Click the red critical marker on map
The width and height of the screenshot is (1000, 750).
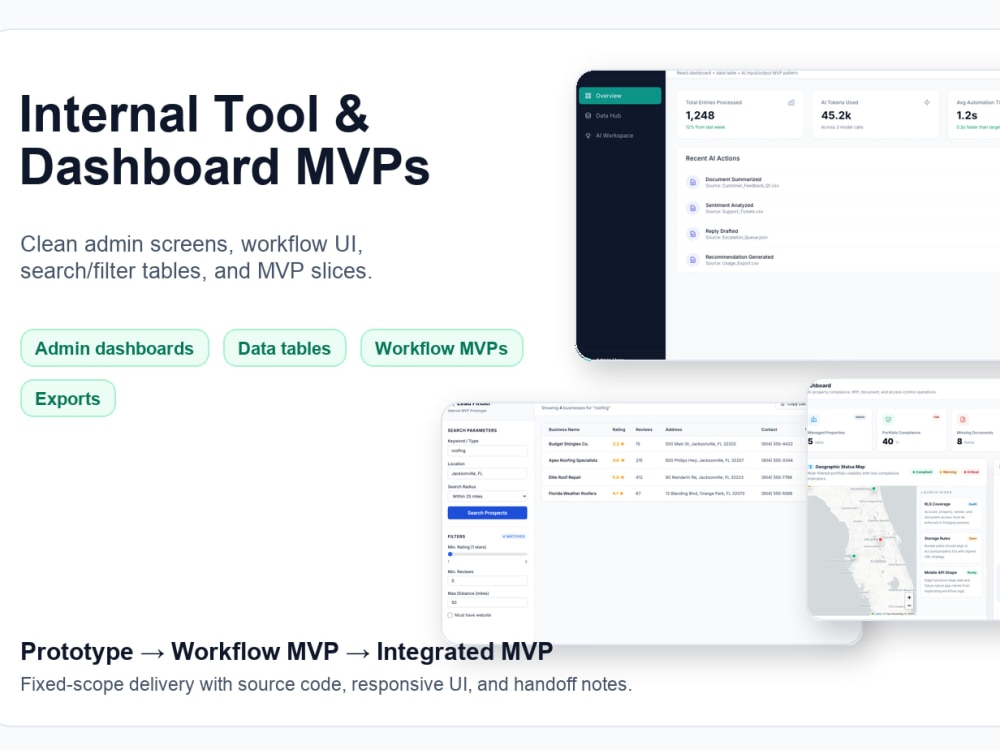[881, 540]
